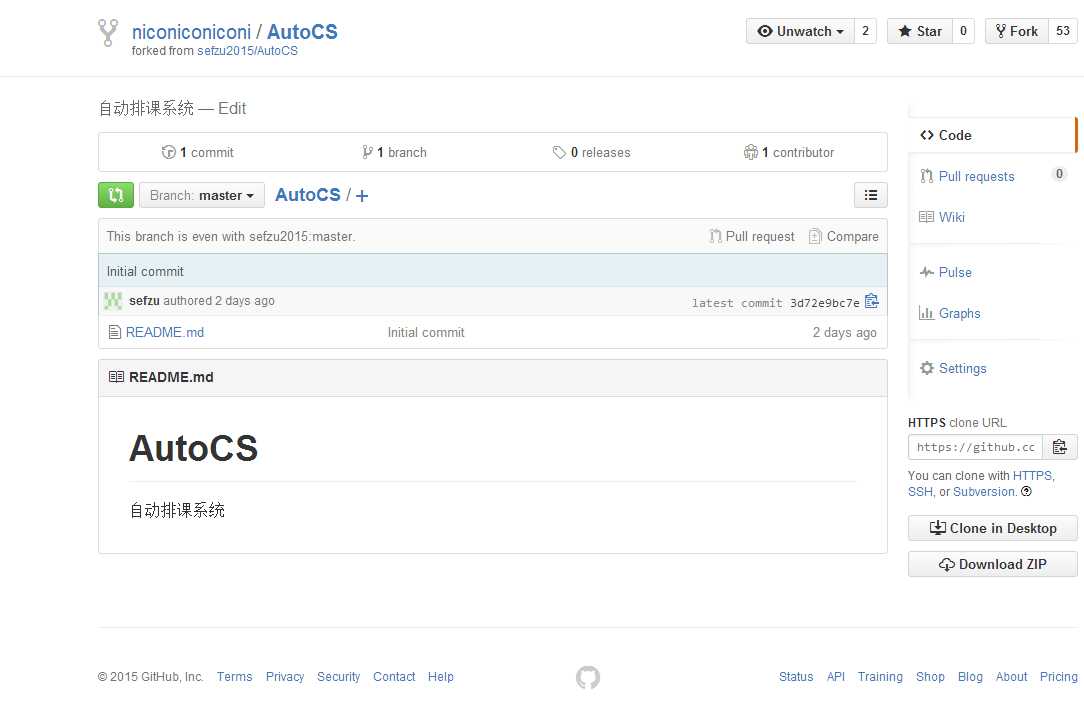Viewport: 1084px width, 715px height.
Task: Open the sefzu author link
Action: [144, 301]
